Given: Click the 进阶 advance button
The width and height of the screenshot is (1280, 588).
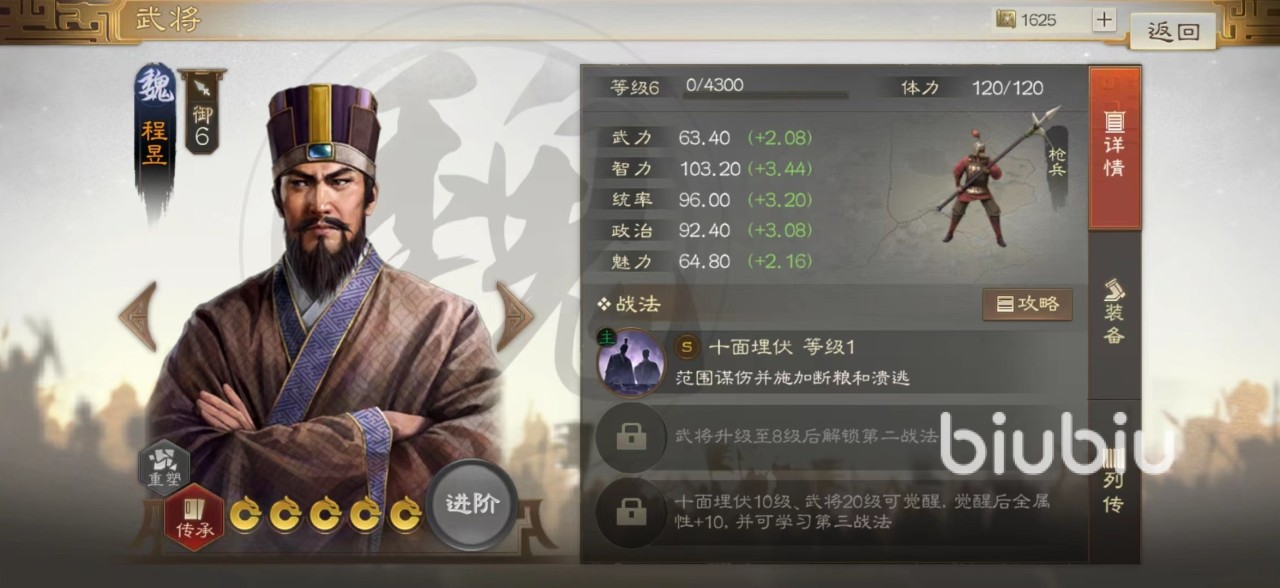Looking at the screenshot, I should [471, 504].
